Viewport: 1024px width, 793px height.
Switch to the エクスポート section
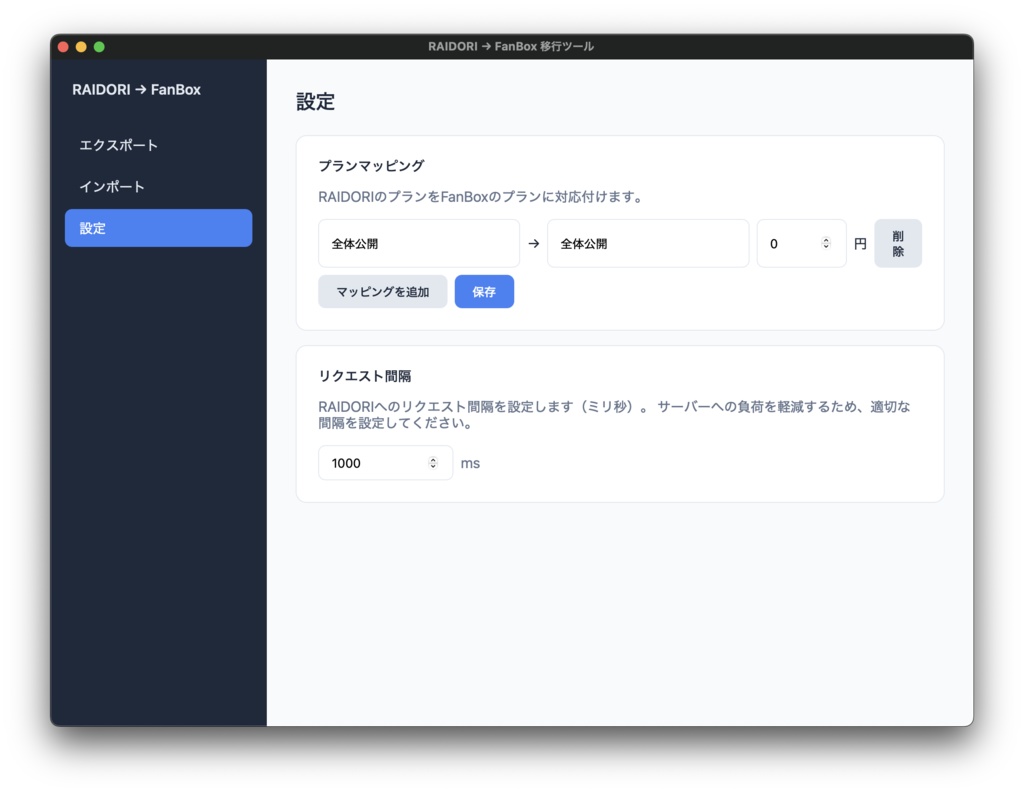point(119,144)
